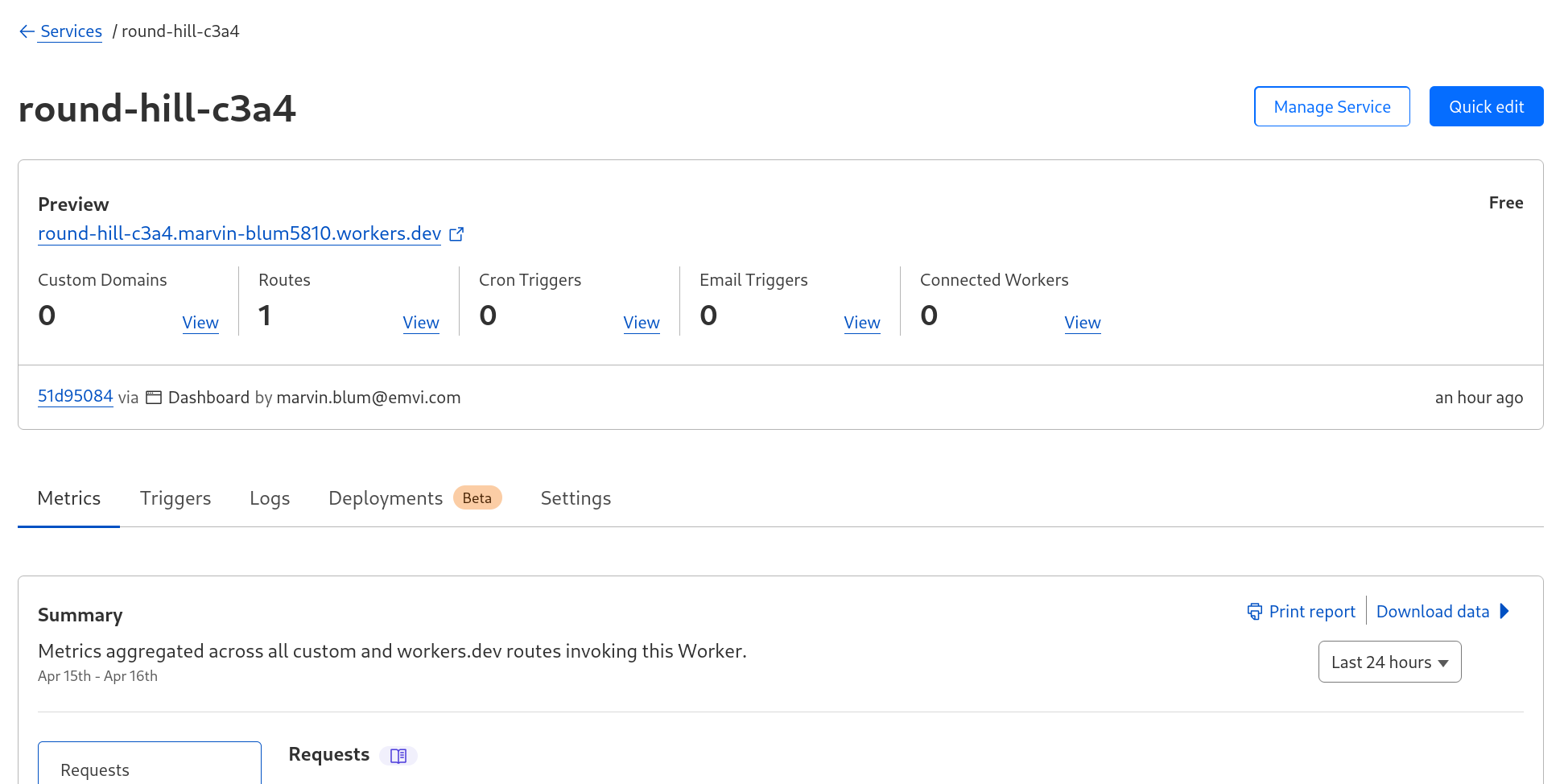The image size is (1564, 784).
Task: Go to the Settings tab
Action: (576, 498)
